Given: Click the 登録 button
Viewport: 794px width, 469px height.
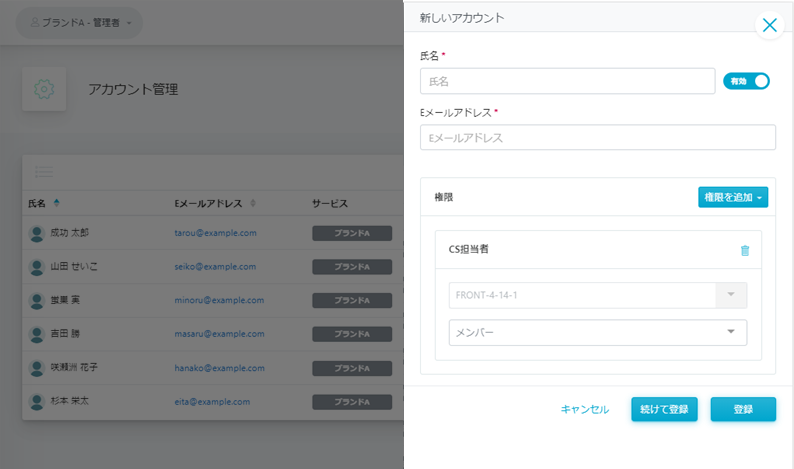Looking at the screenshot, I should (x=743, y=409).
